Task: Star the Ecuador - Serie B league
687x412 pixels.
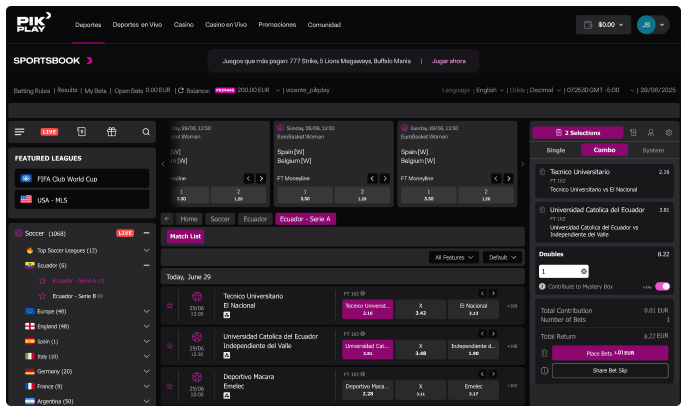Action: 42,296
